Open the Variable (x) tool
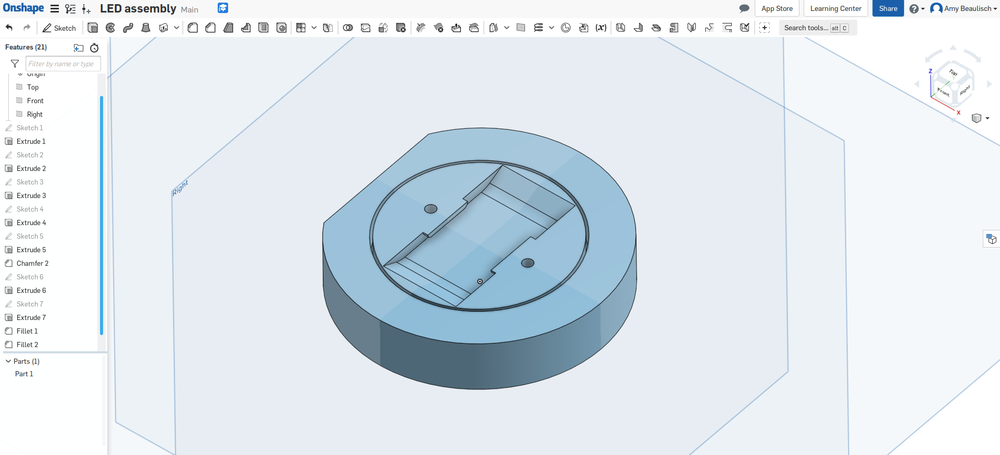 [x=601, y=27]
